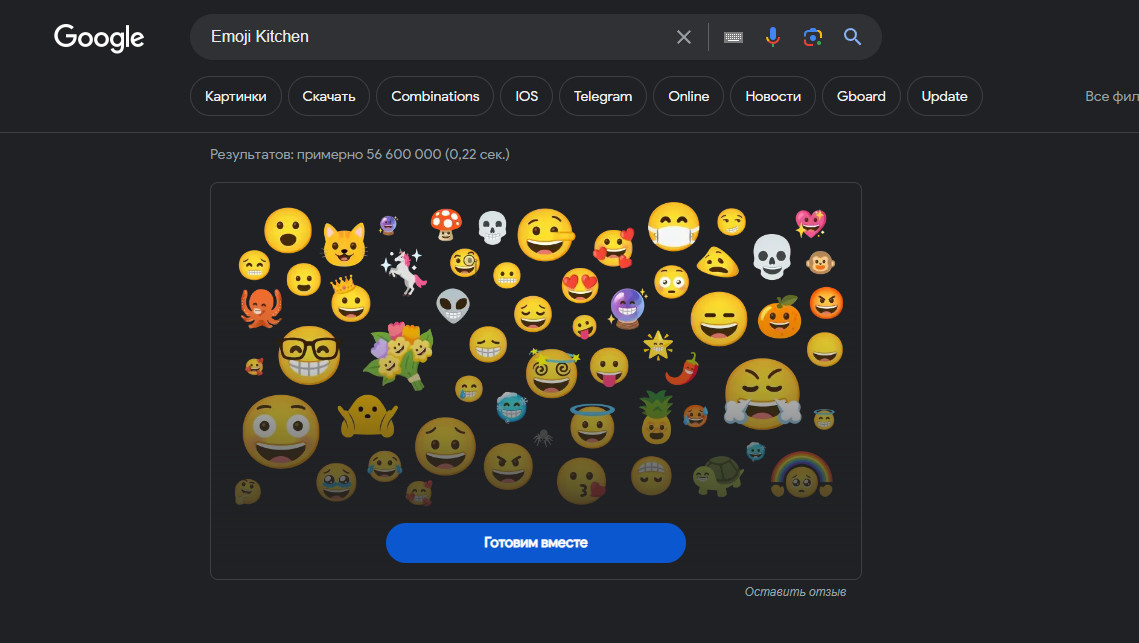Click the gray alien emoji
This screenshot has width=1139, height=643.
(x=453, y=305)
